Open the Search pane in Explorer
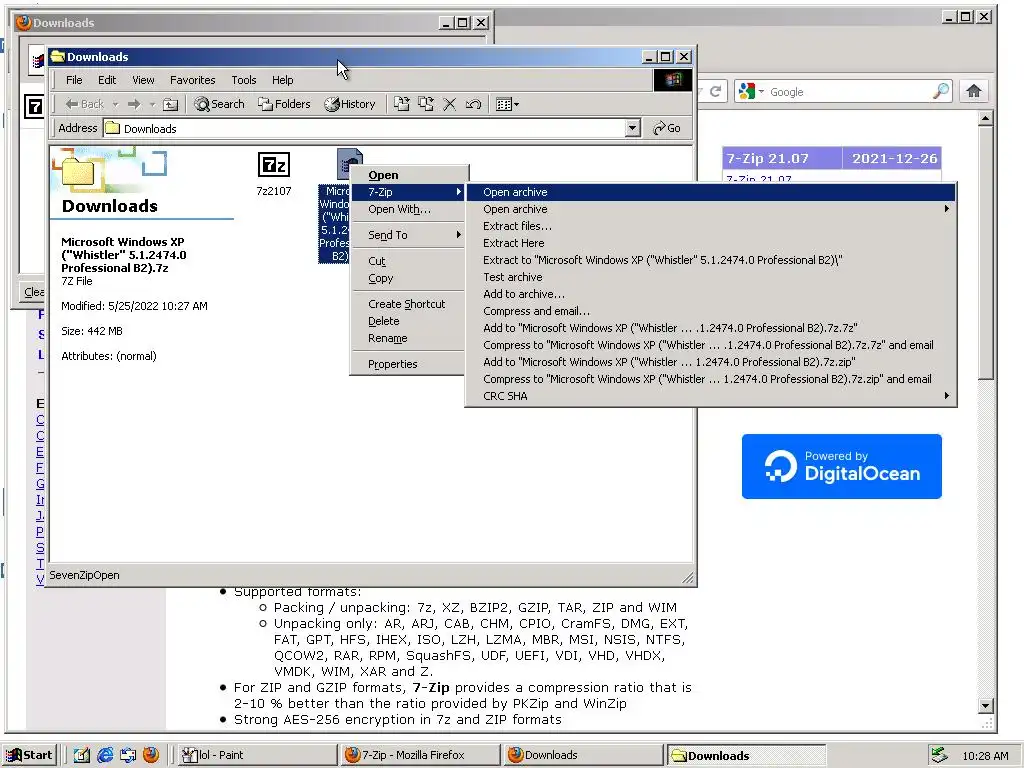1024x768 pixels. [219, 104]
